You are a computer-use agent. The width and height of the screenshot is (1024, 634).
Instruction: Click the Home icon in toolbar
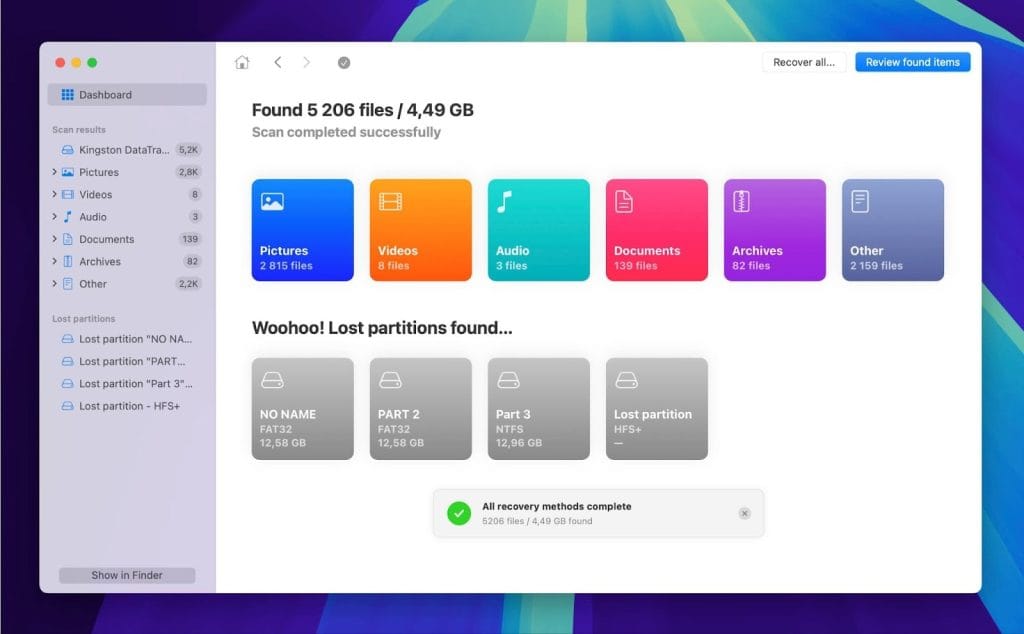click(242, 62)
